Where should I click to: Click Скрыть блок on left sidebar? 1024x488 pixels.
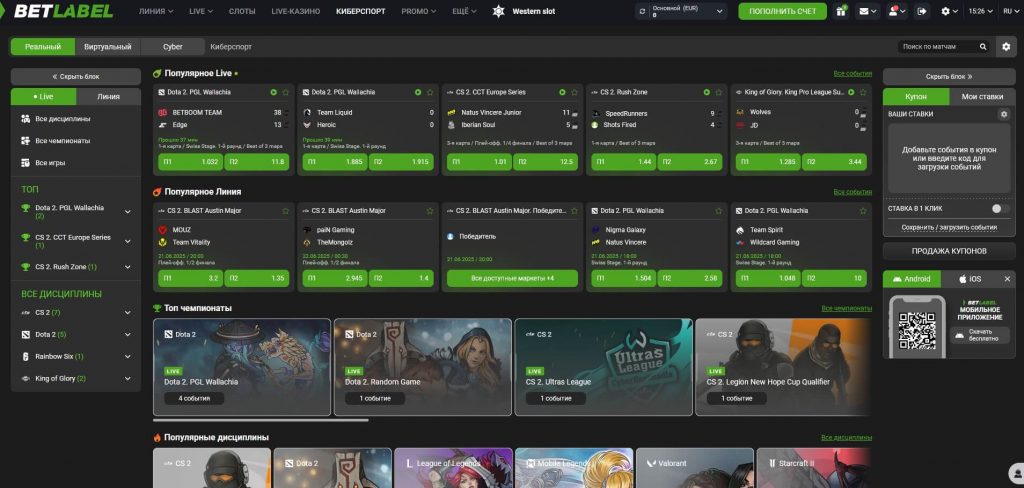pyautogui.click(x=76, y=76)
